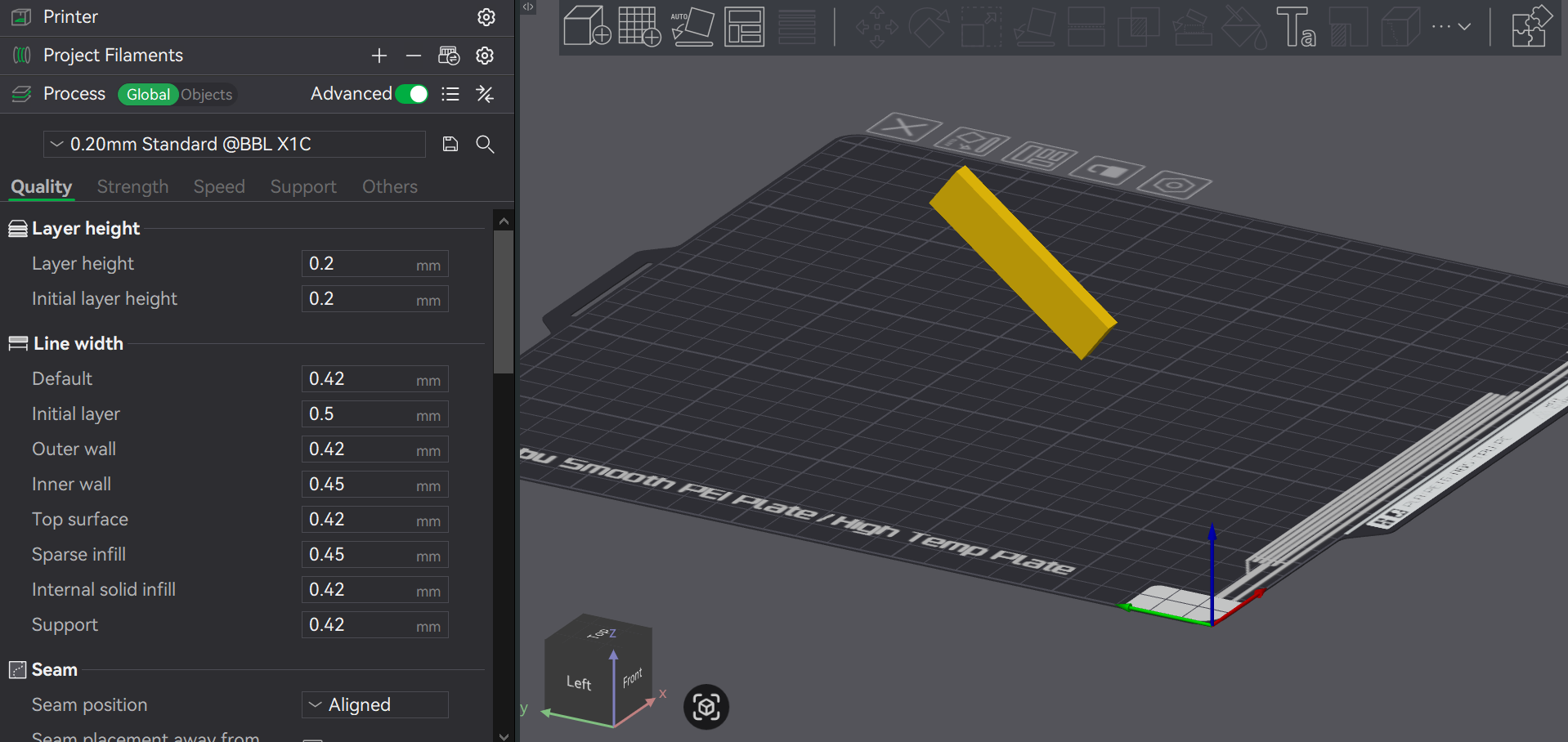Viewport: 1568px width, 742px height.
Task: Select the yellow block model on the plate
Action: click(x=1022, y=261)
